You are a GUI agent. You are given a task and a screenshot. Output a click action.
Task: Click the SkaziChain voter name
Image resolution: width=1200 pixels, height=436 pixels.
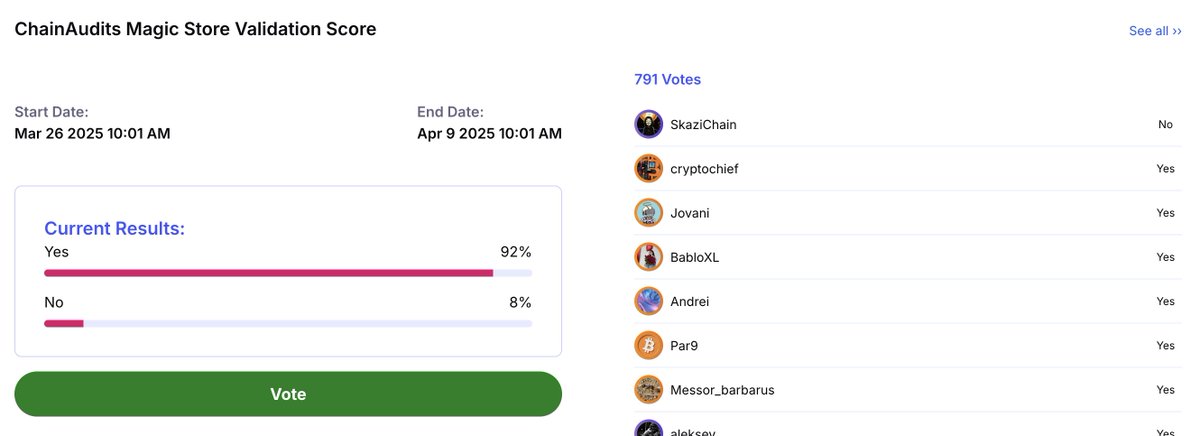[x=703, y=125]
